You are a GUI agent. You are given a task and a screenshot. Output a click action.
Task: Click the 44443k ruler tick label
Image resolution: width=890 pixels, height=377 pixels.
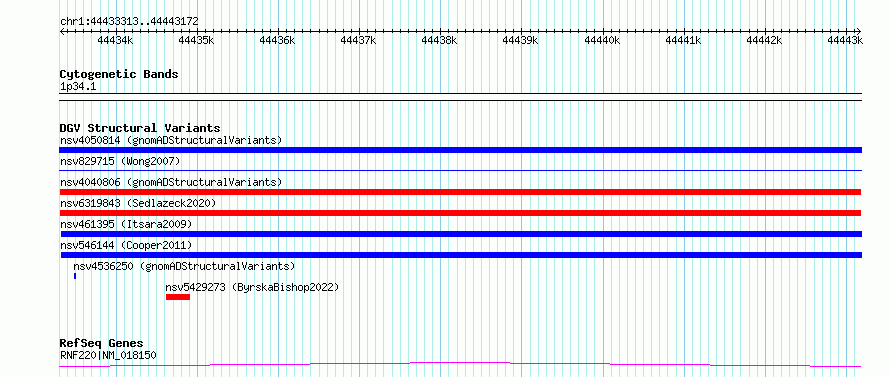point(845,40)
